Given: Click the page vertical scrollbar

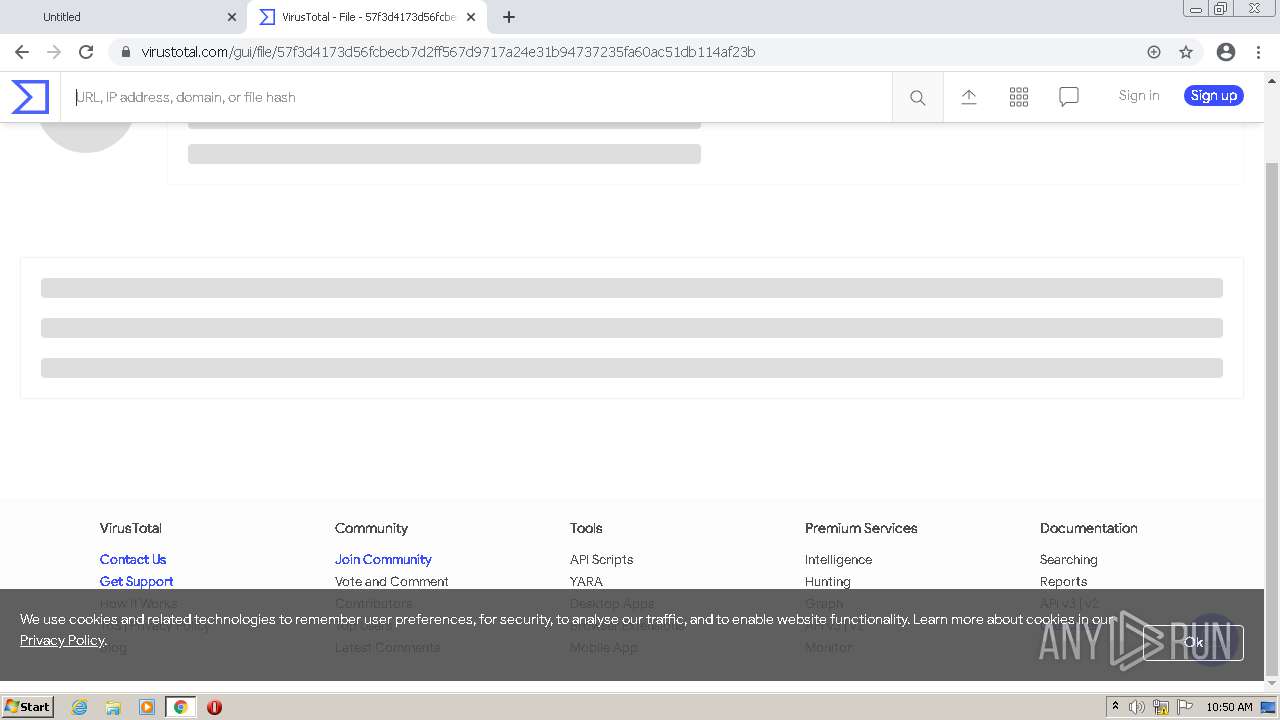Looking at the screenshot, I should [x=1272, y=418].
